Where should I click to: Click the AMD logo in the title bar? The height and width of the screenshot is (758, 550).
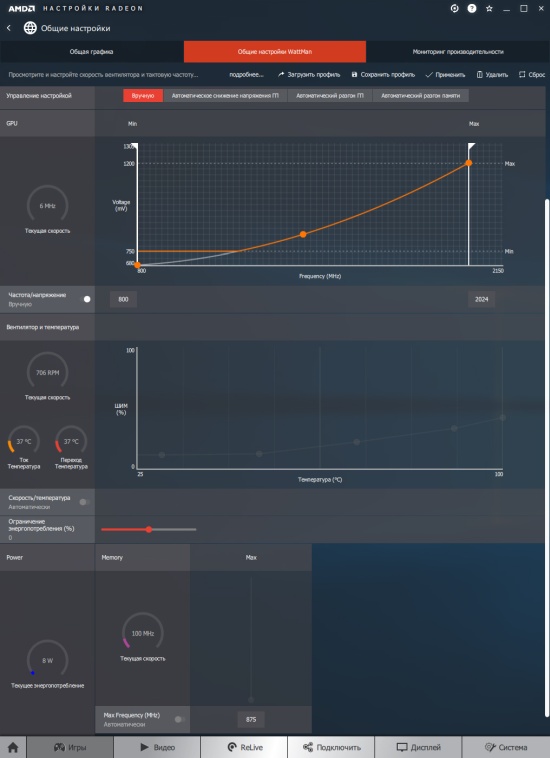coord(21,8)
